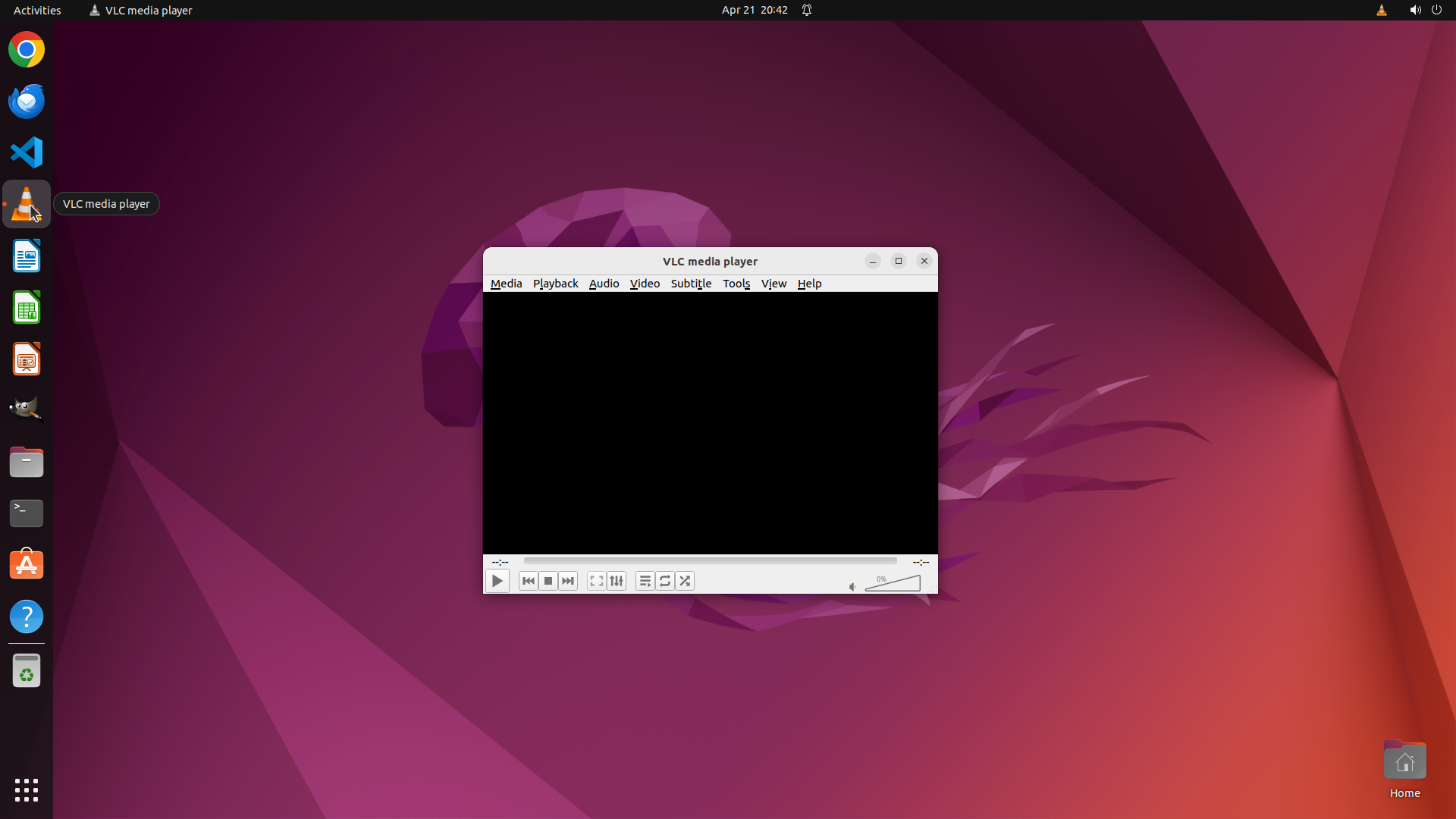The width and height of the screenshot is (1456, 819).
Task: Click the elapsed time label
Action: tap(500, 562)
